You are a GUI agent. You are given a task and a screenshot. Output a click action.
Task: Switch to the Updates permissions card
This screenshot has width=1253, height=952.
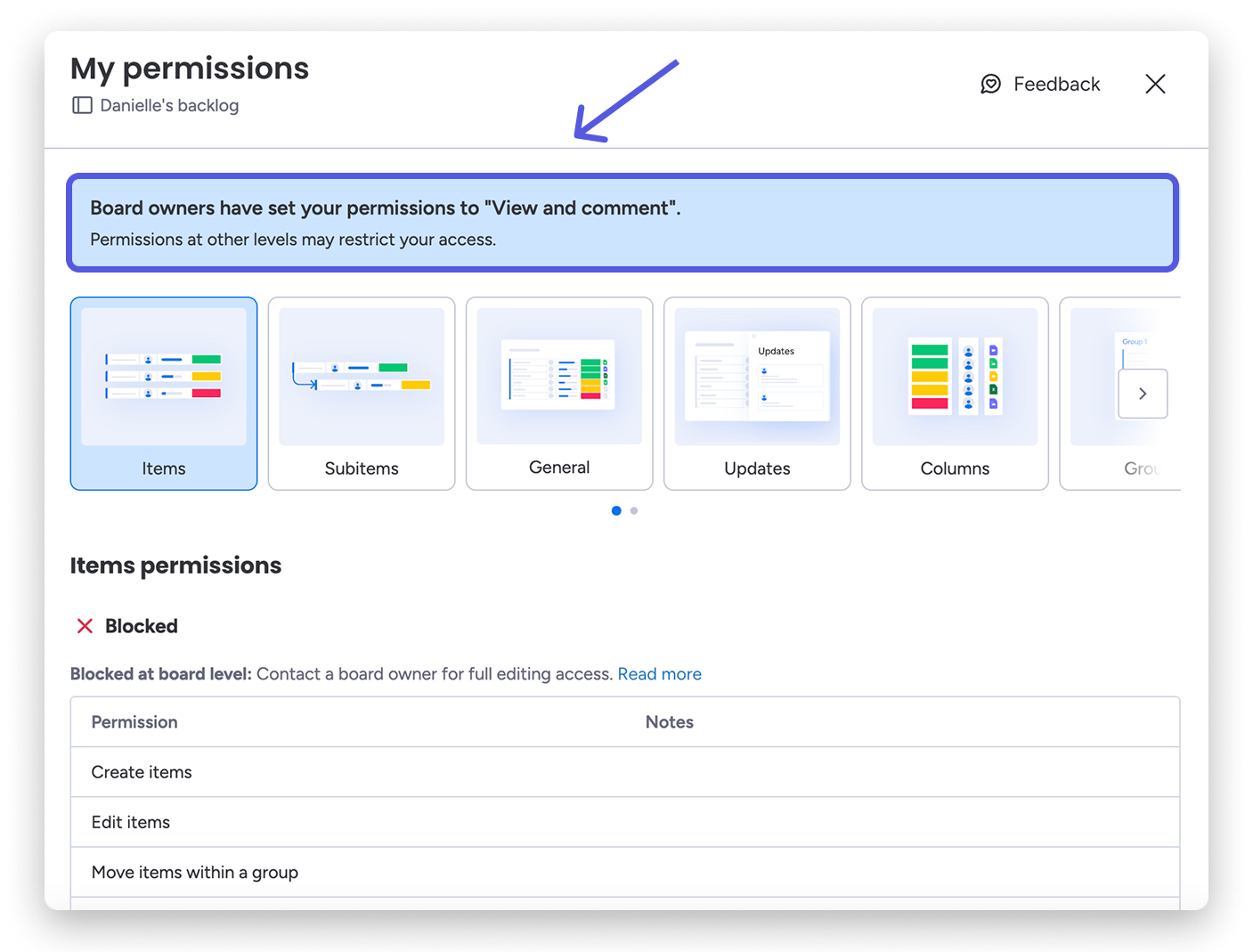[757, 394]
